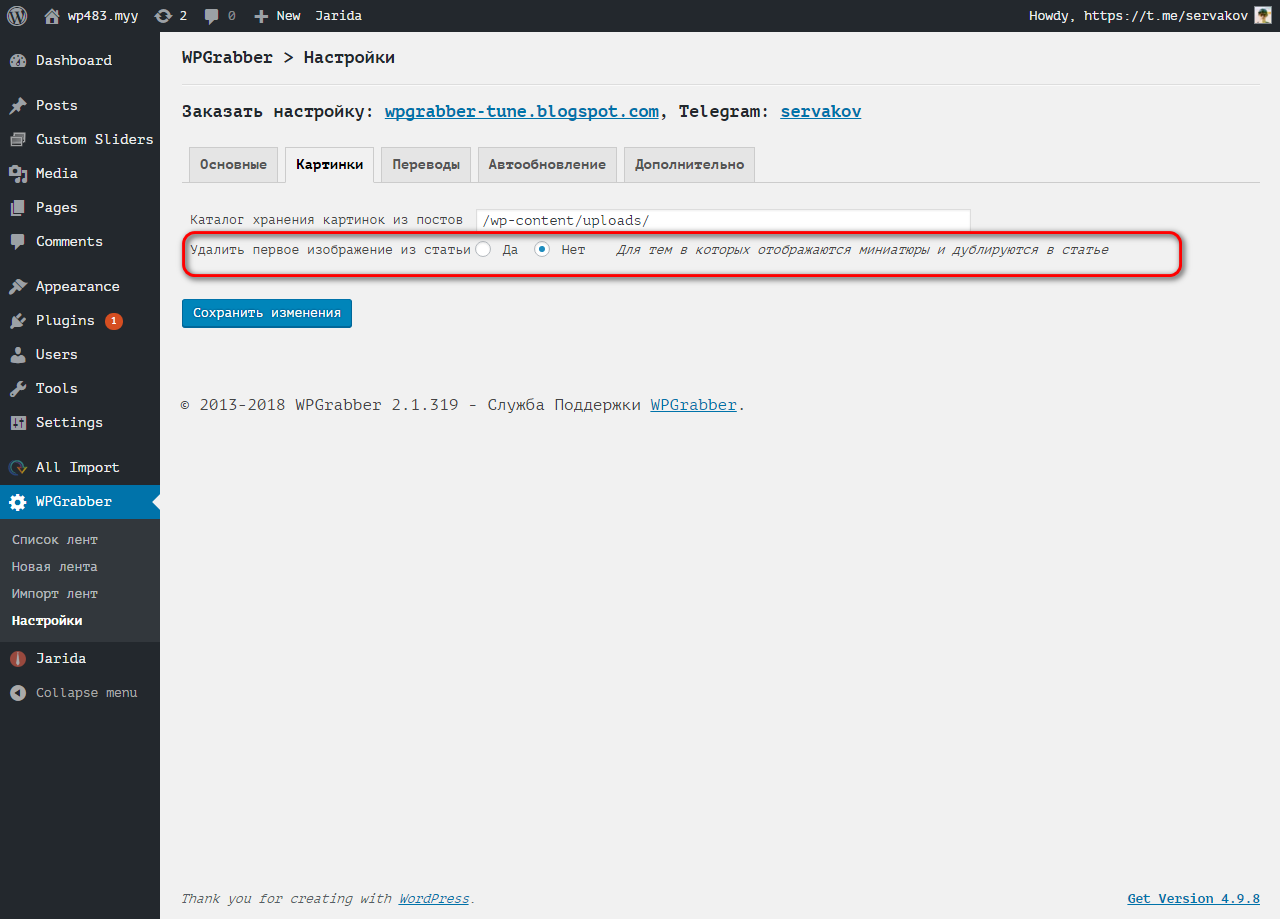The height and width of the screenshot is (919, 1280).
Task: Open Новая лента submenu item
Action: pos(55,566)
